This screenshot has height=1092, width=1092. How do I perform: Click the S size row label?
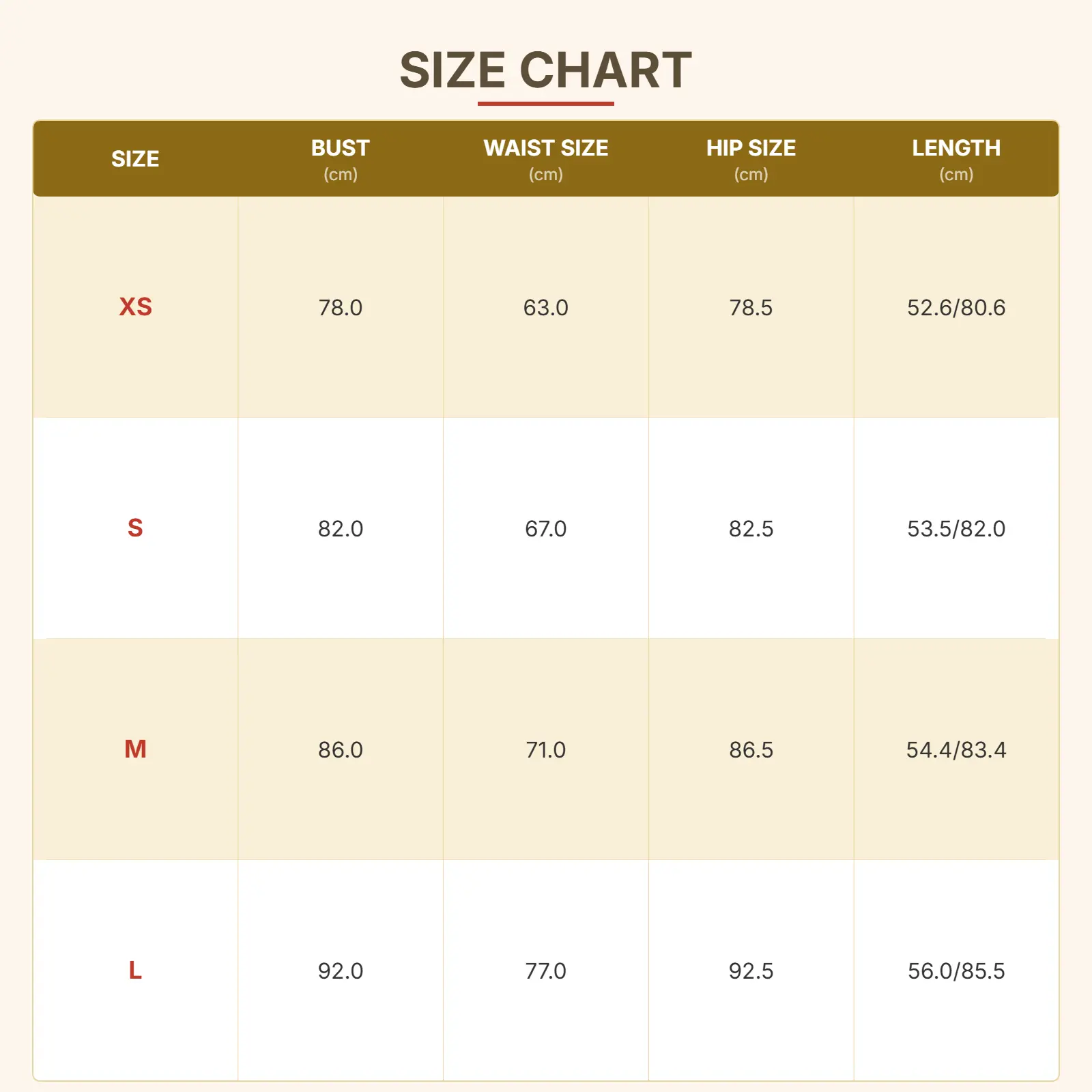coord(135,528)
